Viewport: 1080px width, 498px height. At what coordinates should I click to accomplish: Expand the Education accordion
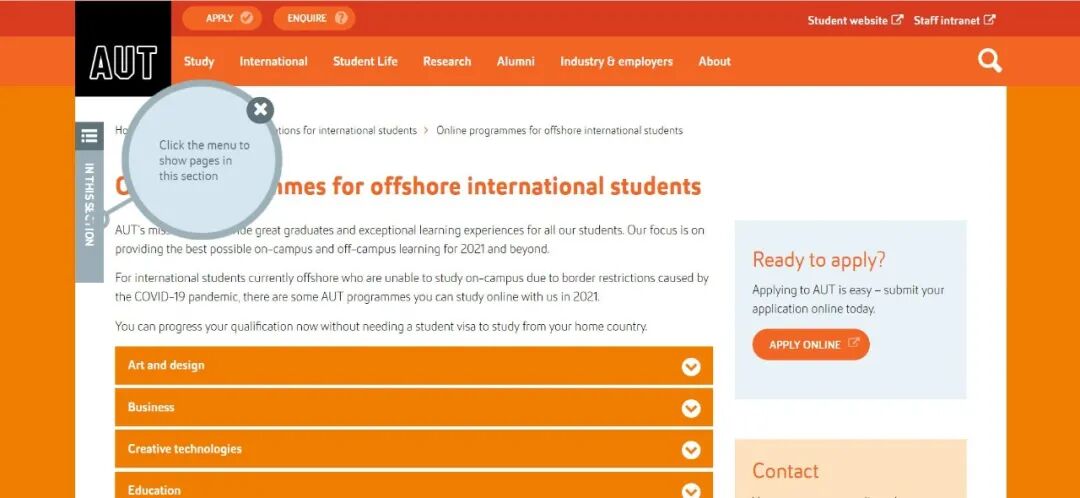pyautogui.click(x=414, y=486)
